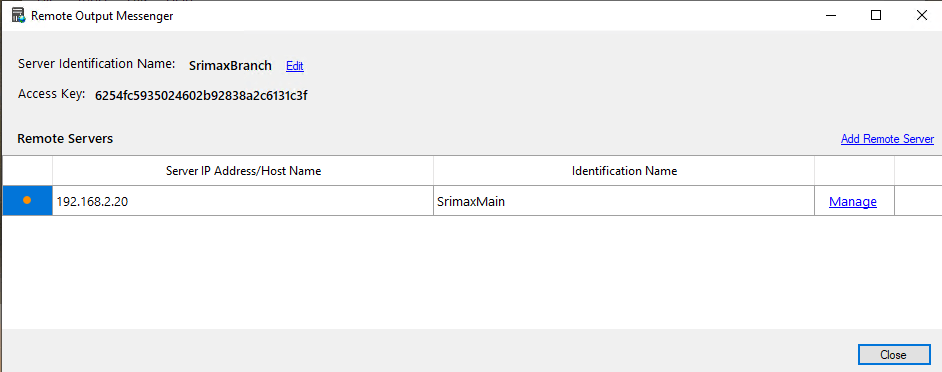Click the Remote Output Messenger app icon
Image resolution: width=942 pixels, height=372 pixels.
18,16
